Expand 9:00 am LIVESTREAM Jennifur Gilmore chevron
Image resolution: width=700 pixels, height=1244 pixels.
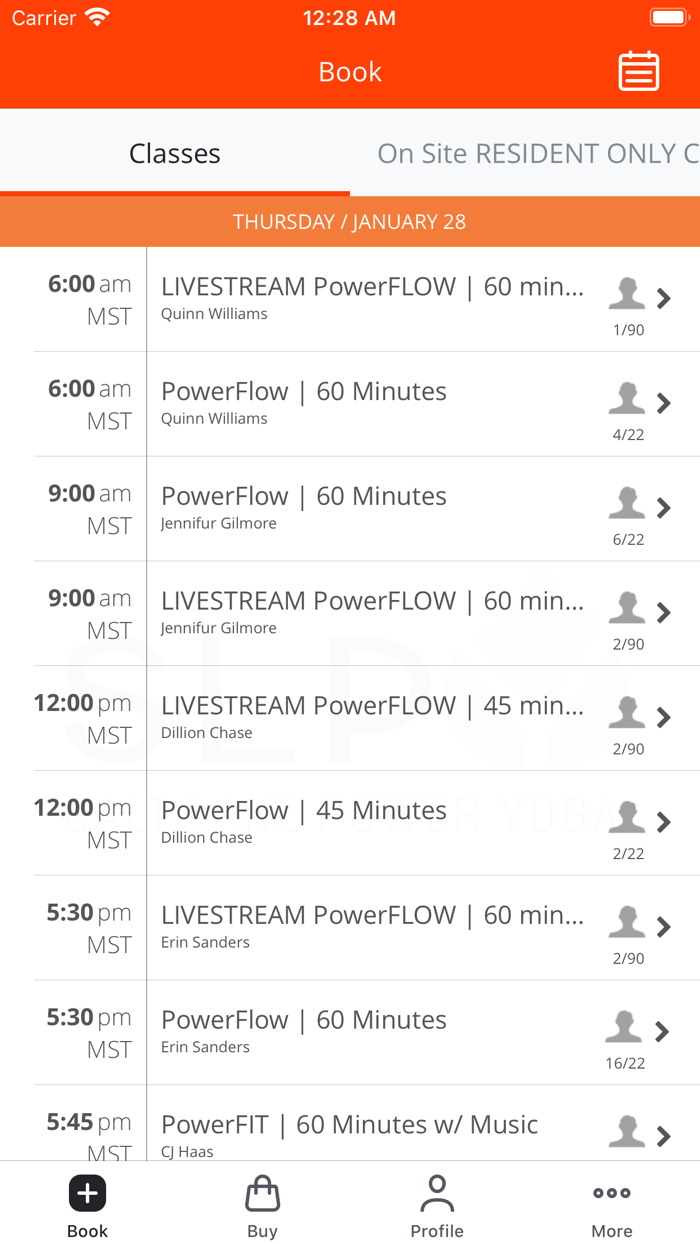coord(663,612)
